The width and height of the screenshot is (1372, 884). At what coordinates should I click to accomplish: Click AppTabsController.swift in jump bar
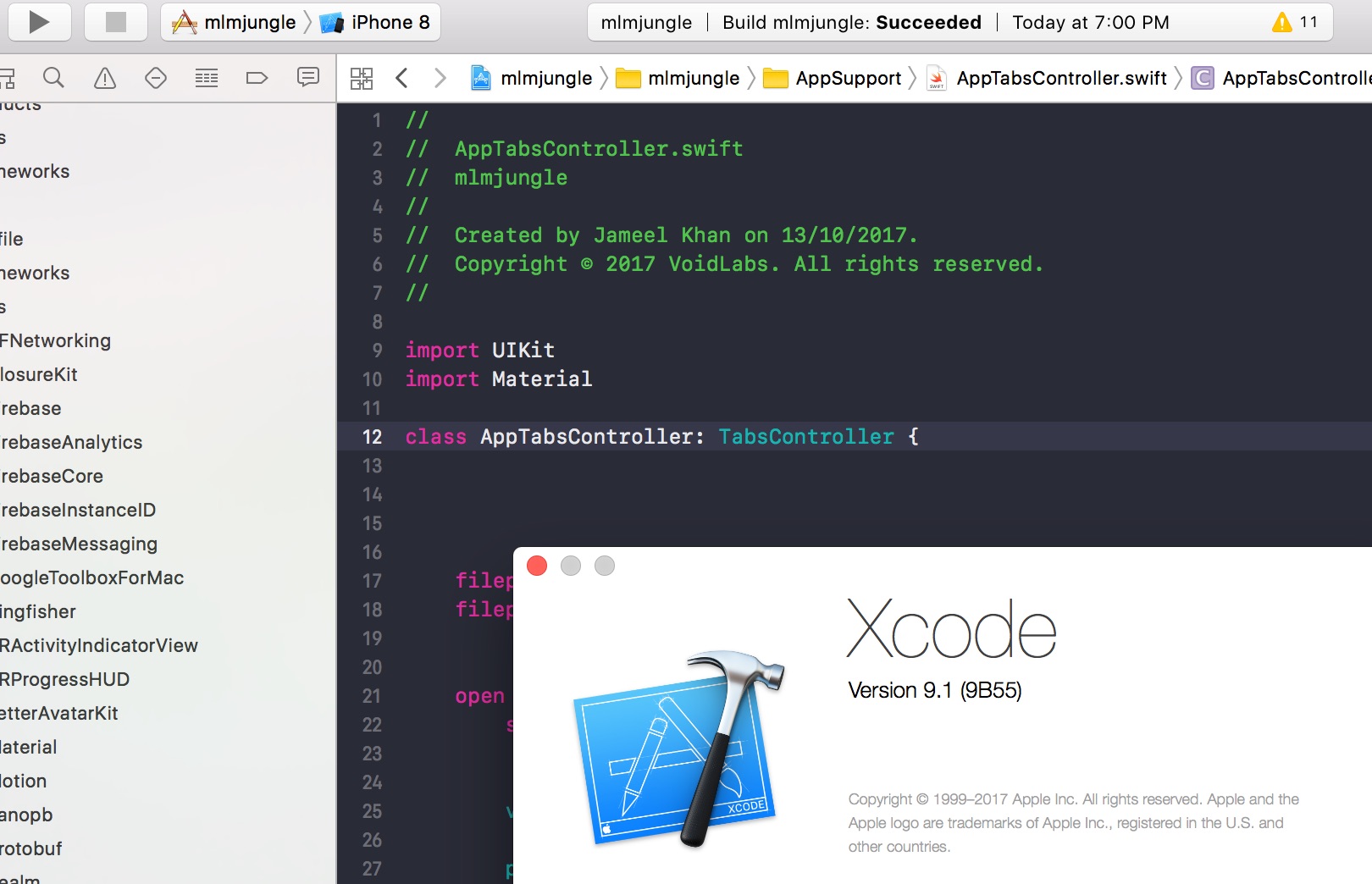click(x=1047, y=78)
